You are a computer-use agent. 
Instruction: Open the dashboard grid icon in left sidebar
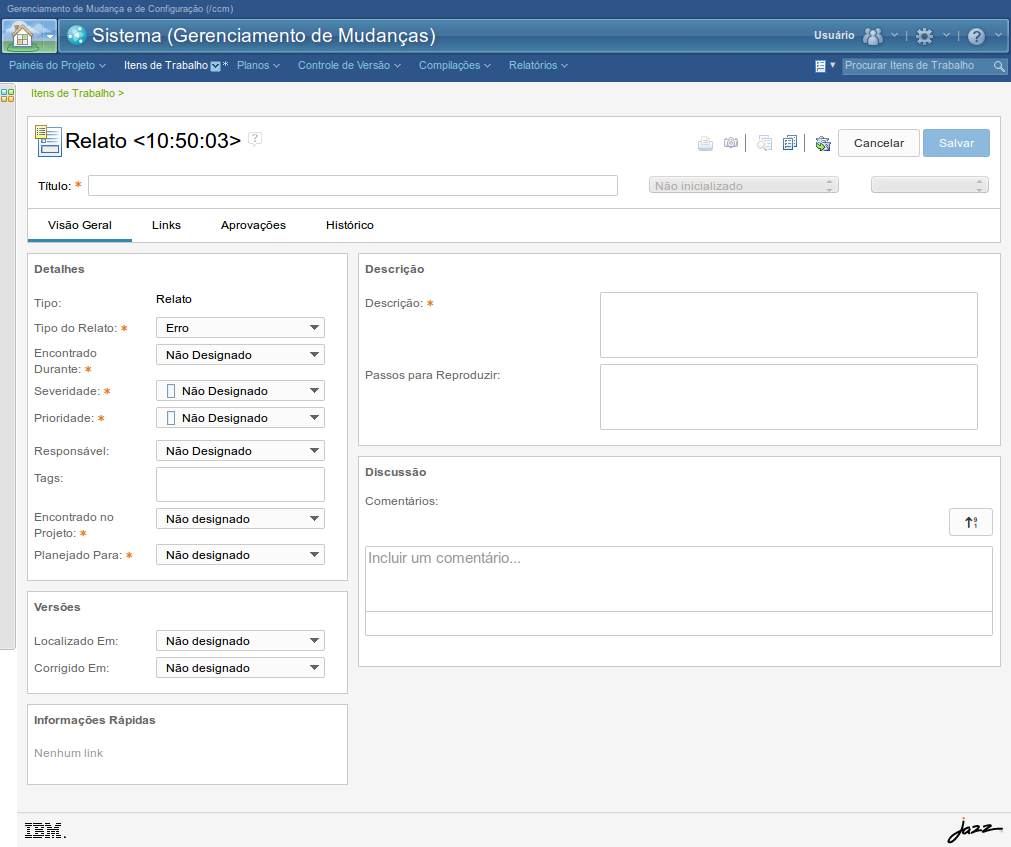coord(8,95)
